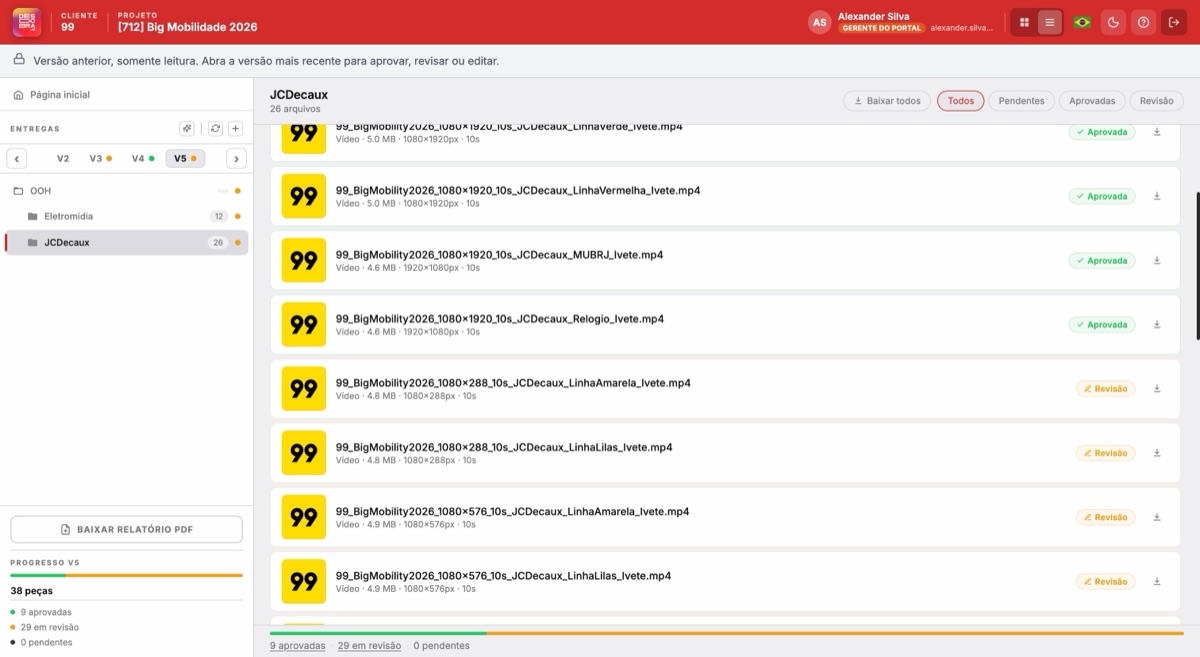Click the logout icon in header

[x=1174, y=22]
